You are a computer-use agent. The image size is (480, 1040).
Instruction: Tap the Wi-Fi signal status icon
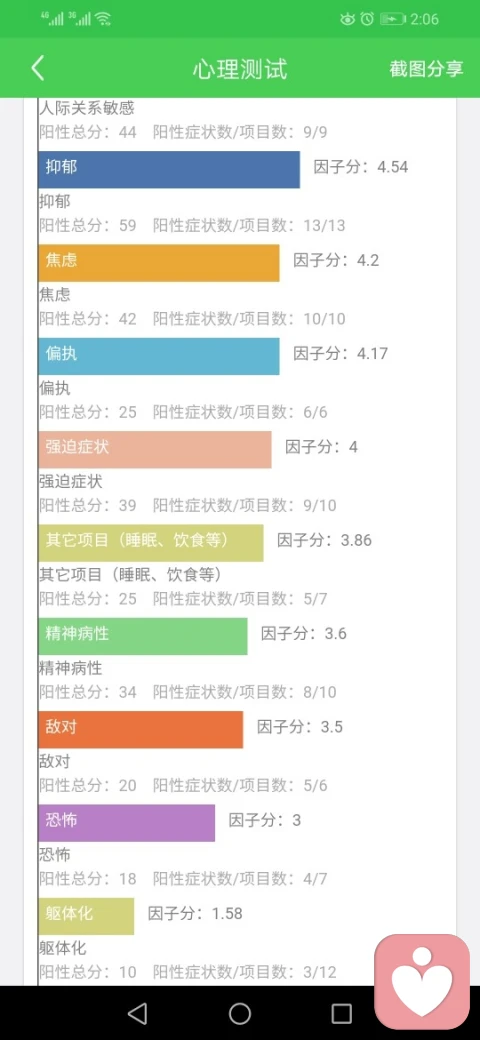[103, 19]
